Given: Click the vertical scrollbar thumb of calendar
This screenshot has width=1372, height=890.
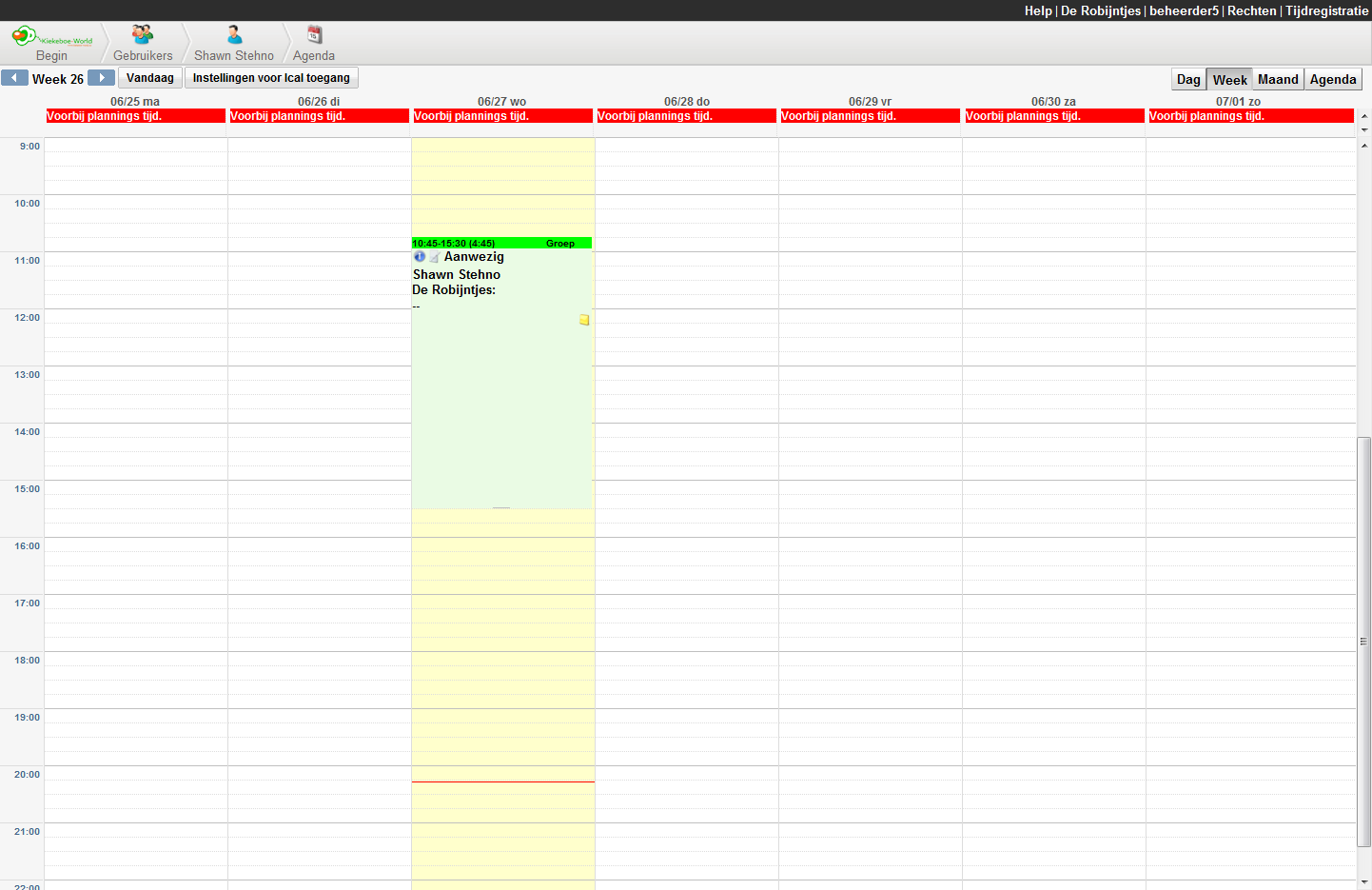Looking at the screenshot, I should (x=1363, y=641).
